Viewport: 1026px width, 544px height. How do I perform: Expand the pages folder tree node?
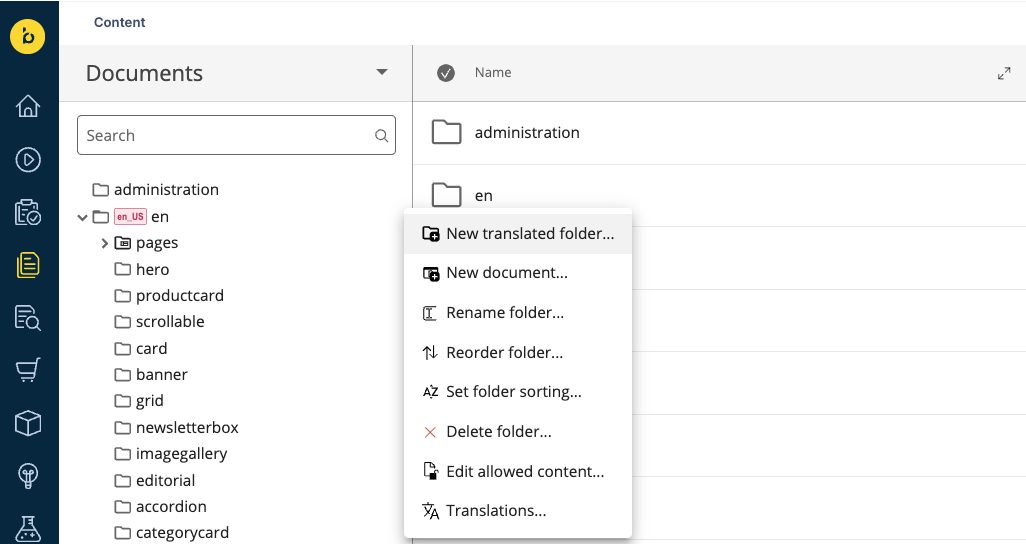[104, 244]
